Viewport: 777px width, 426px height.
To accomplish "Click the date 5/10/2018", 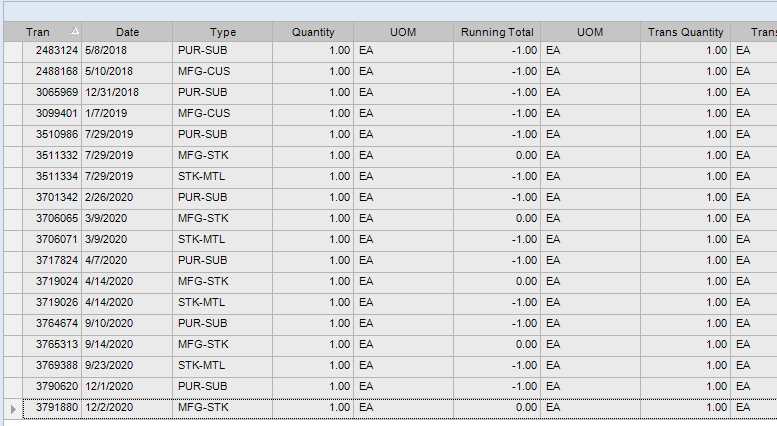I will coord(109,71).
